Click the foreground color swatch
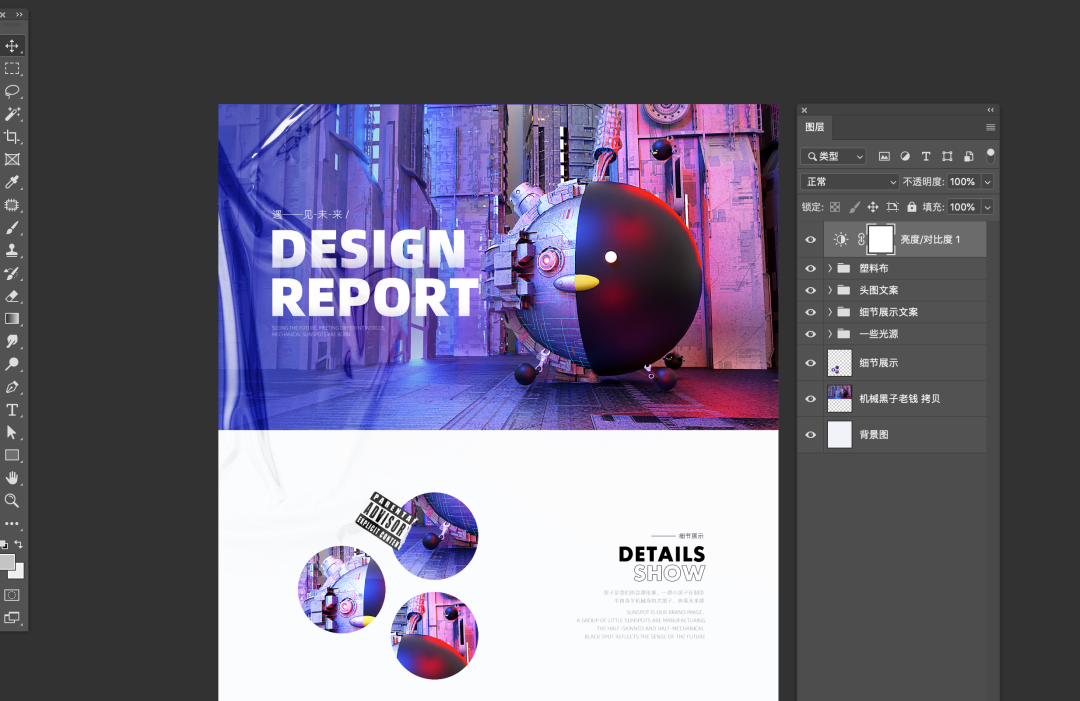This screenshot has height=701, width=1080. coord(6,562)
